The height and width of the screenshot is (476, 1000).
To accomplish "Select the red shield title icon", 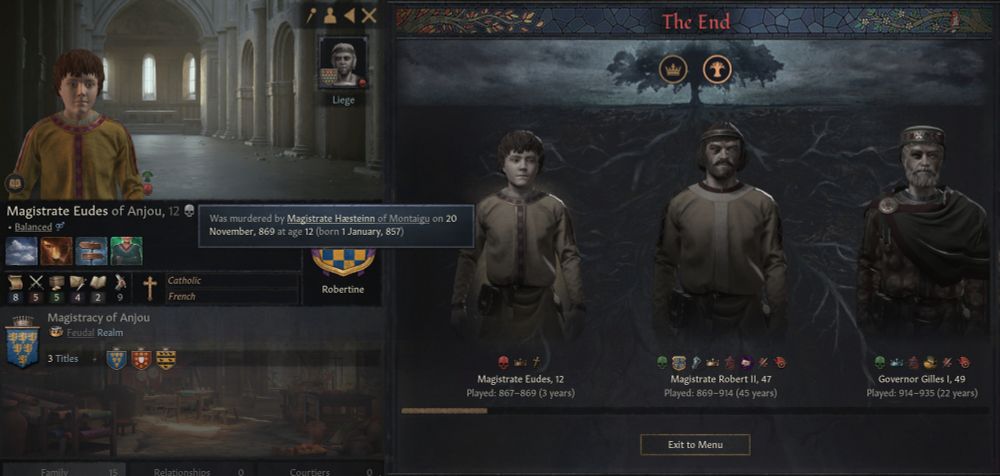I will (141, 359).
